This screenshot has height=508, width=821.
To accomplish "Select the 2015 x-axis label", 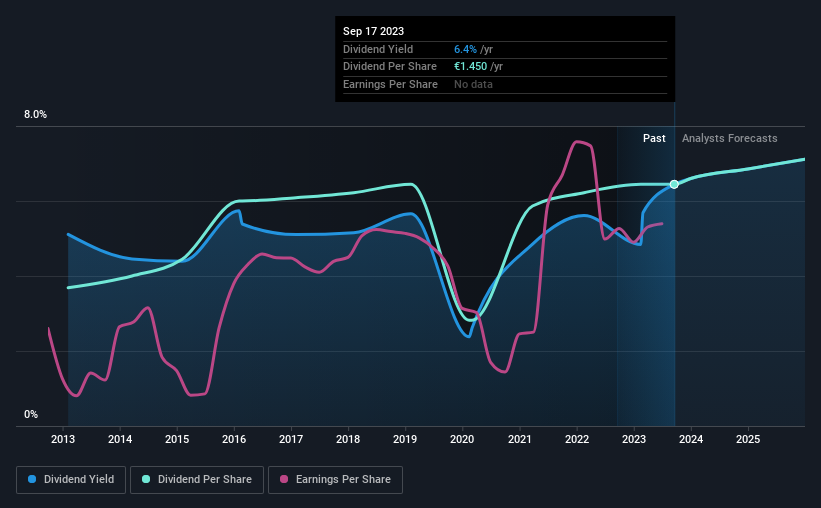I will coord(177,439).
